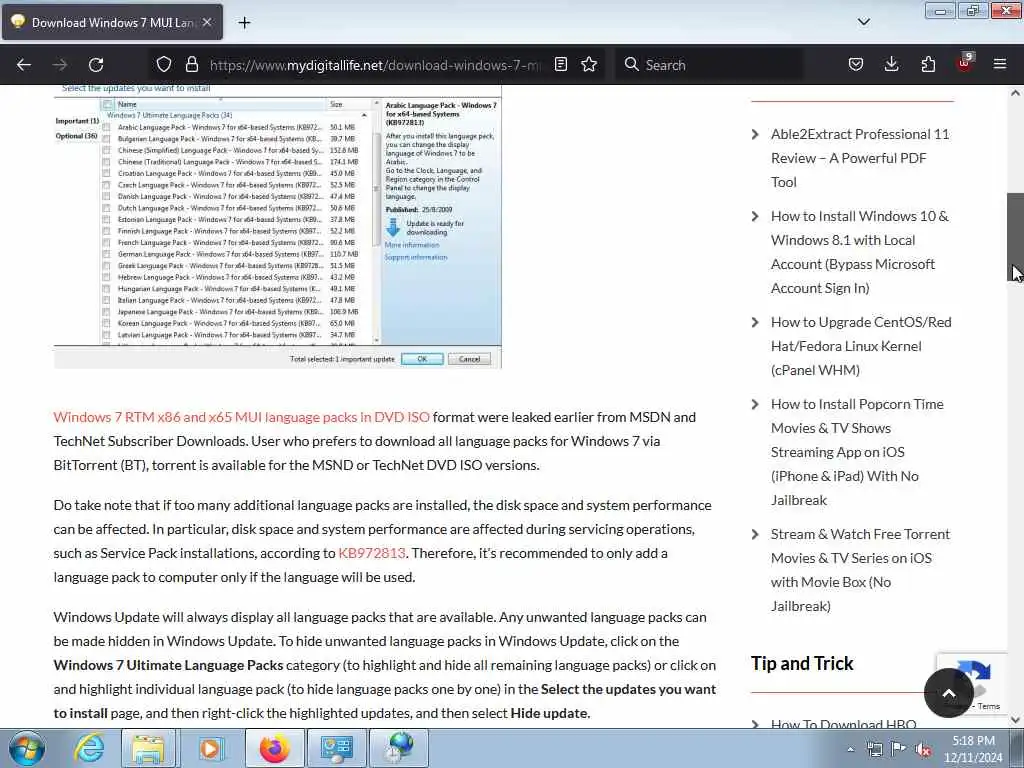The image size is (1024, 768).
Task: Open the taskbar clock and date
Action: tap(973, 749)
